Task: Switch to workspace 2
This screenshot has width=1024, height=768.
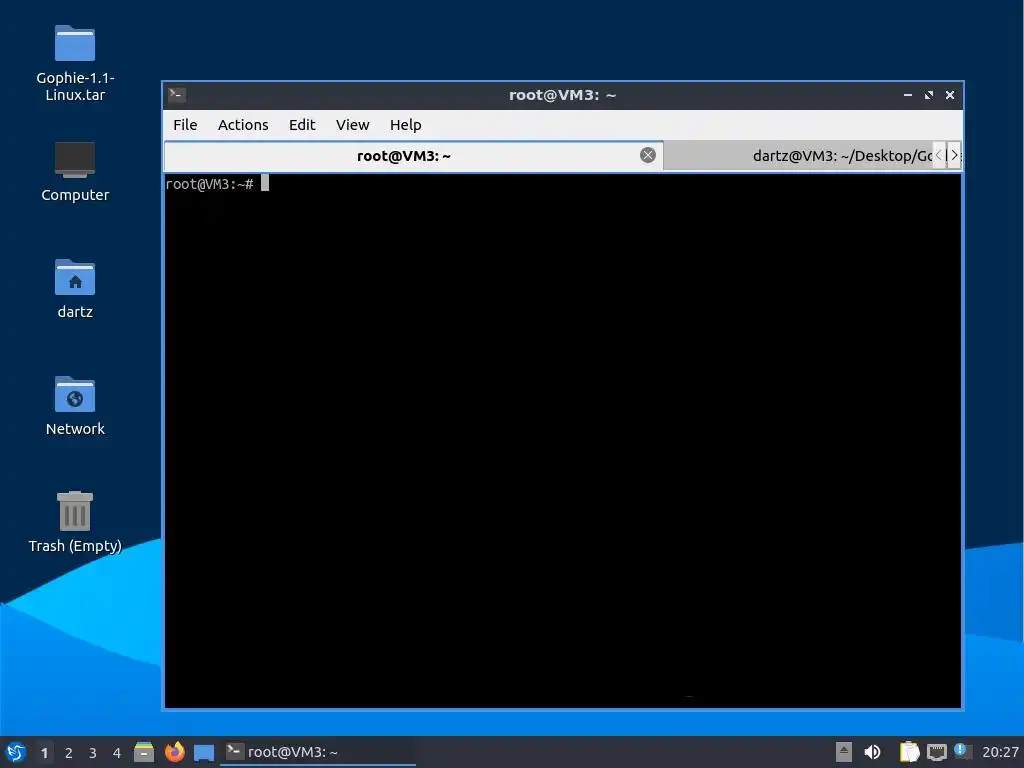Action: pos(69,753)
